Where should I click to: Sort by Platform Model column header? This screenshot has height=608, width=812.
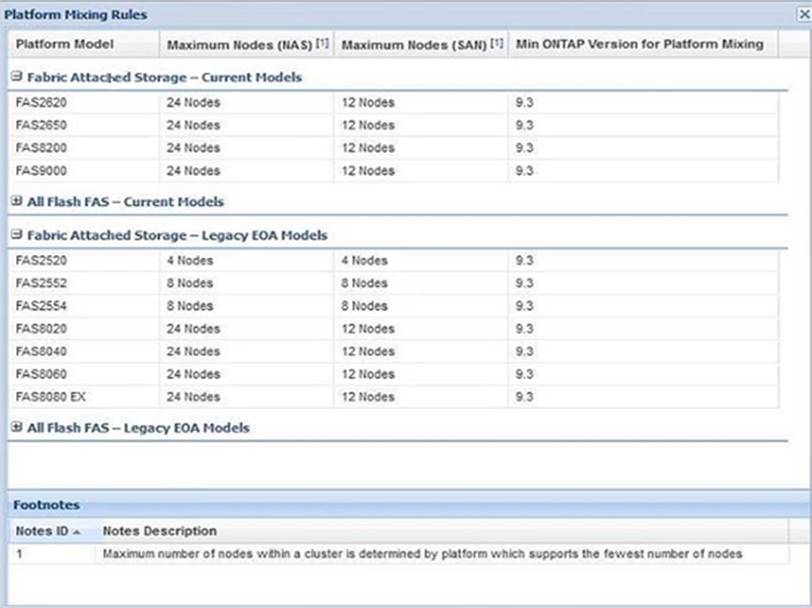coord(65,44)
